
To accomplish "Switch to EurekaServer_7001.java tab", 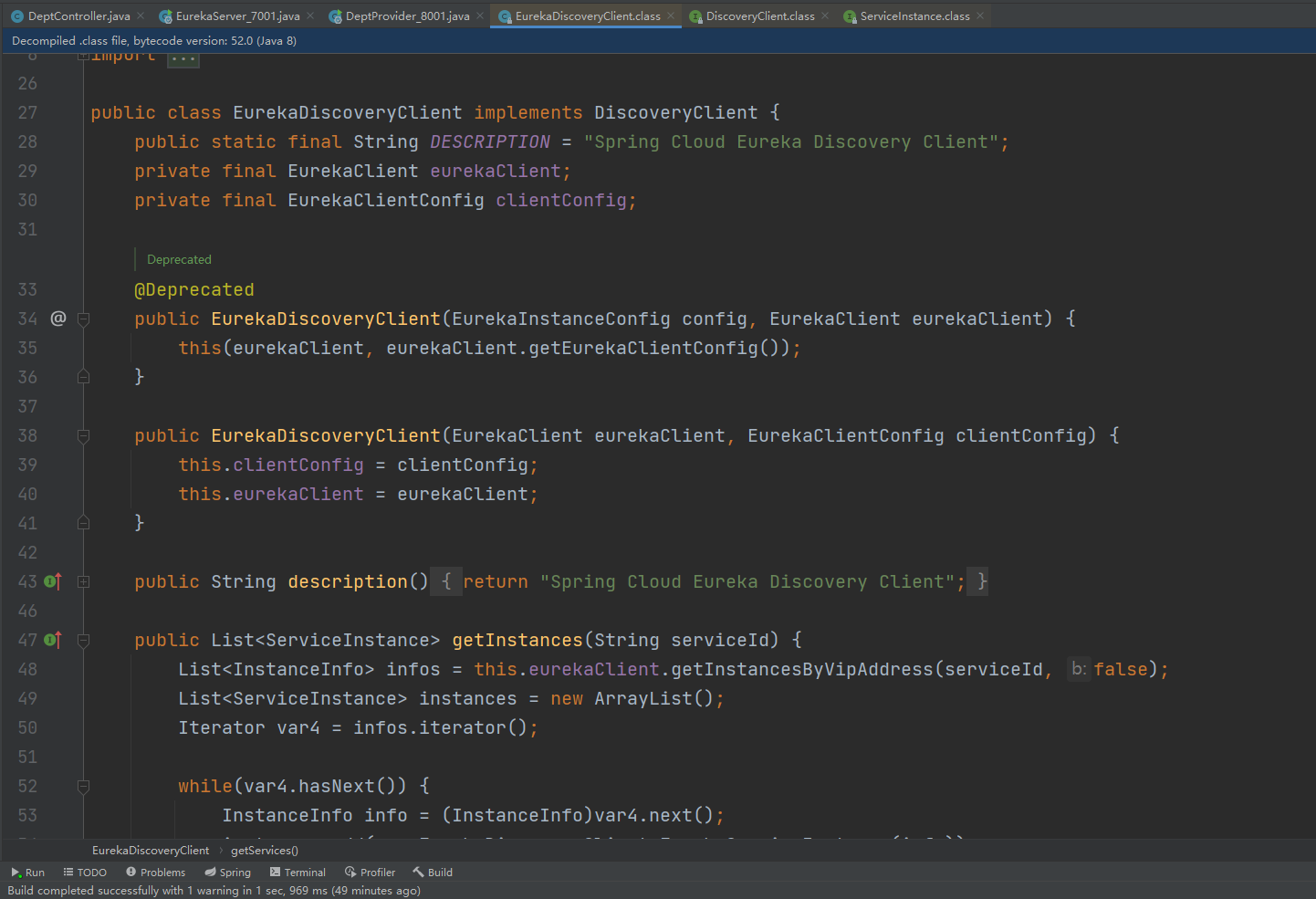I will pyautogui.click(x=237, y=16).
